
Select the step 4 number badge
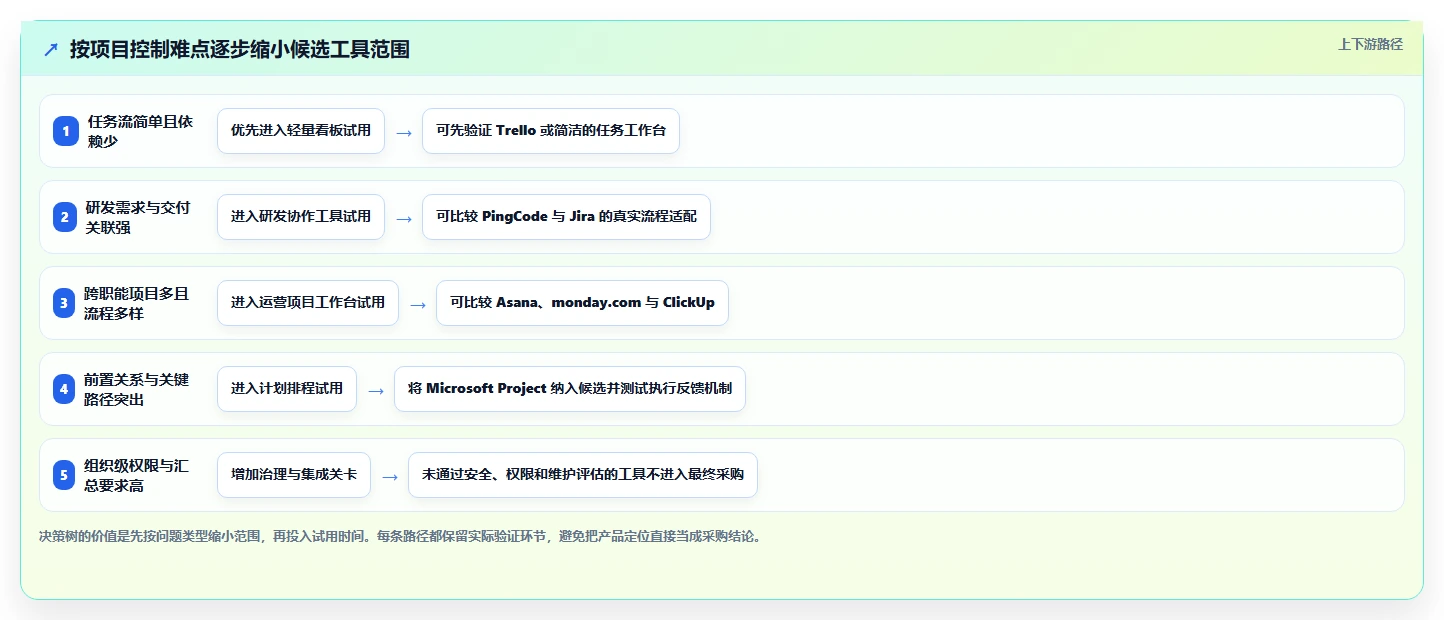tap(66, 389)
